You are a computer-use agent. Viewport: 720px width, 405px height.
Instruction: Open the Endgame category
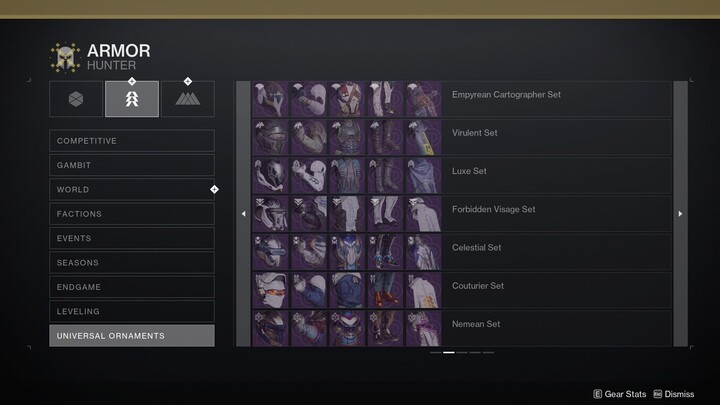point(132,287)
